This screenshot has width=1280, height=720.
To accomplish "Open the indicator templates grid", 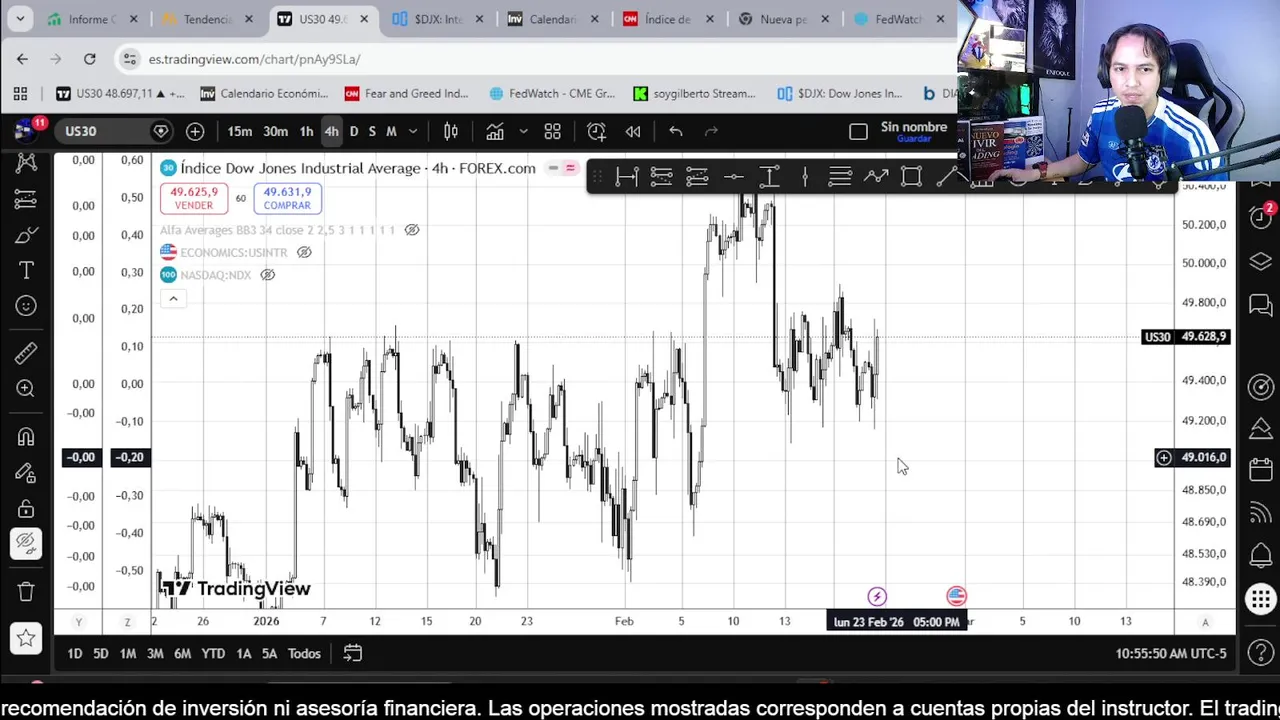I will click(552, 131).
